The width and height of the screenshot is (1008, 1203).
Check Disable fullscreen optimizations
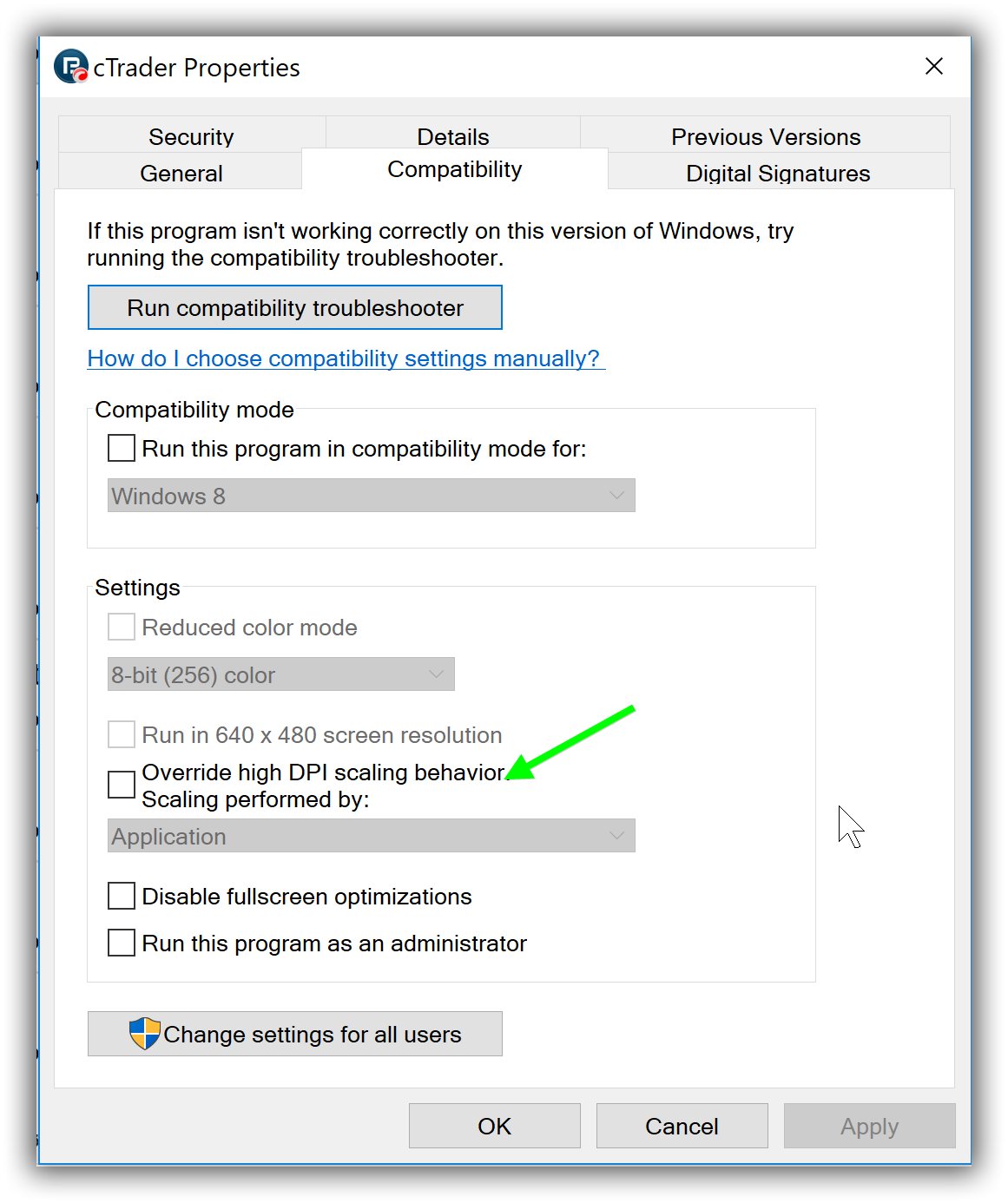click(122, 896)
